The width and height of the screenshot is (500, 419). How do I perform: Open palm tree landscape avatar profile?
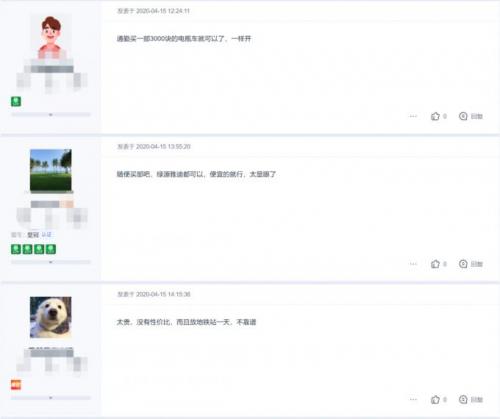pyautogui.click(x=51, y=170)
